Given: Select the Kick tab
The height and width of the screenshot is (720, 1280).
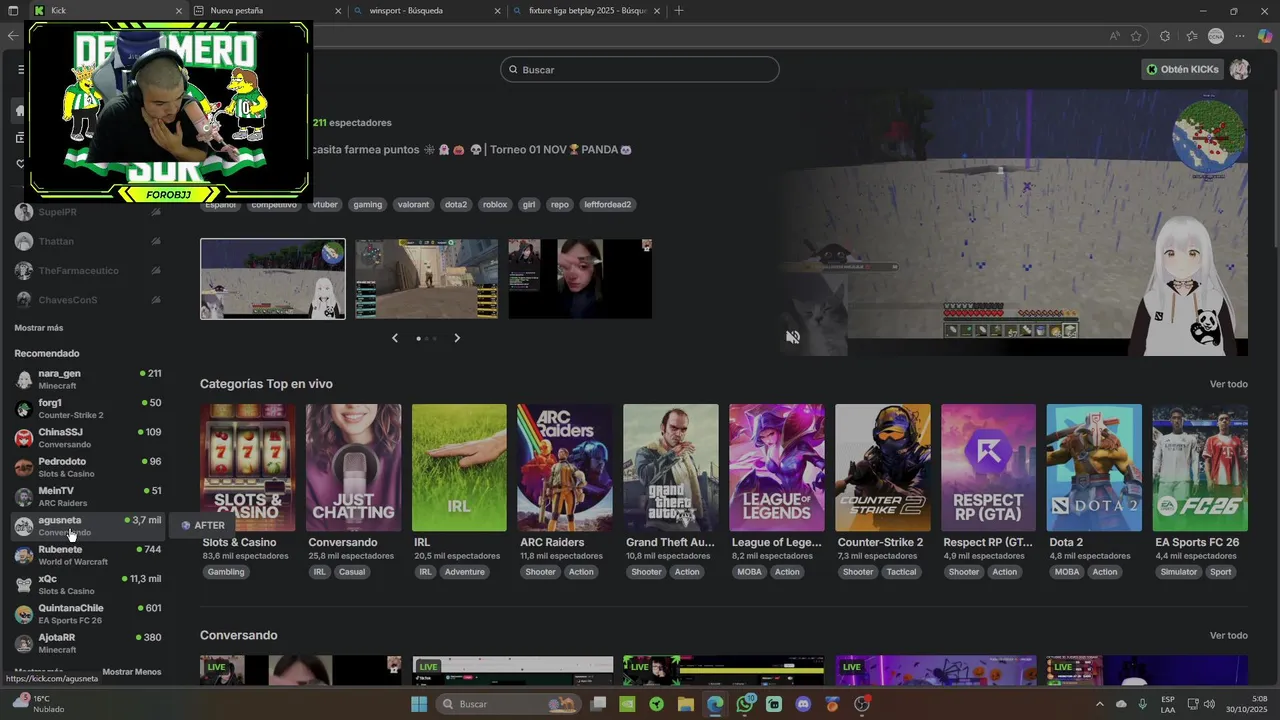Looking at the screenshot, I should coord(108,11).
